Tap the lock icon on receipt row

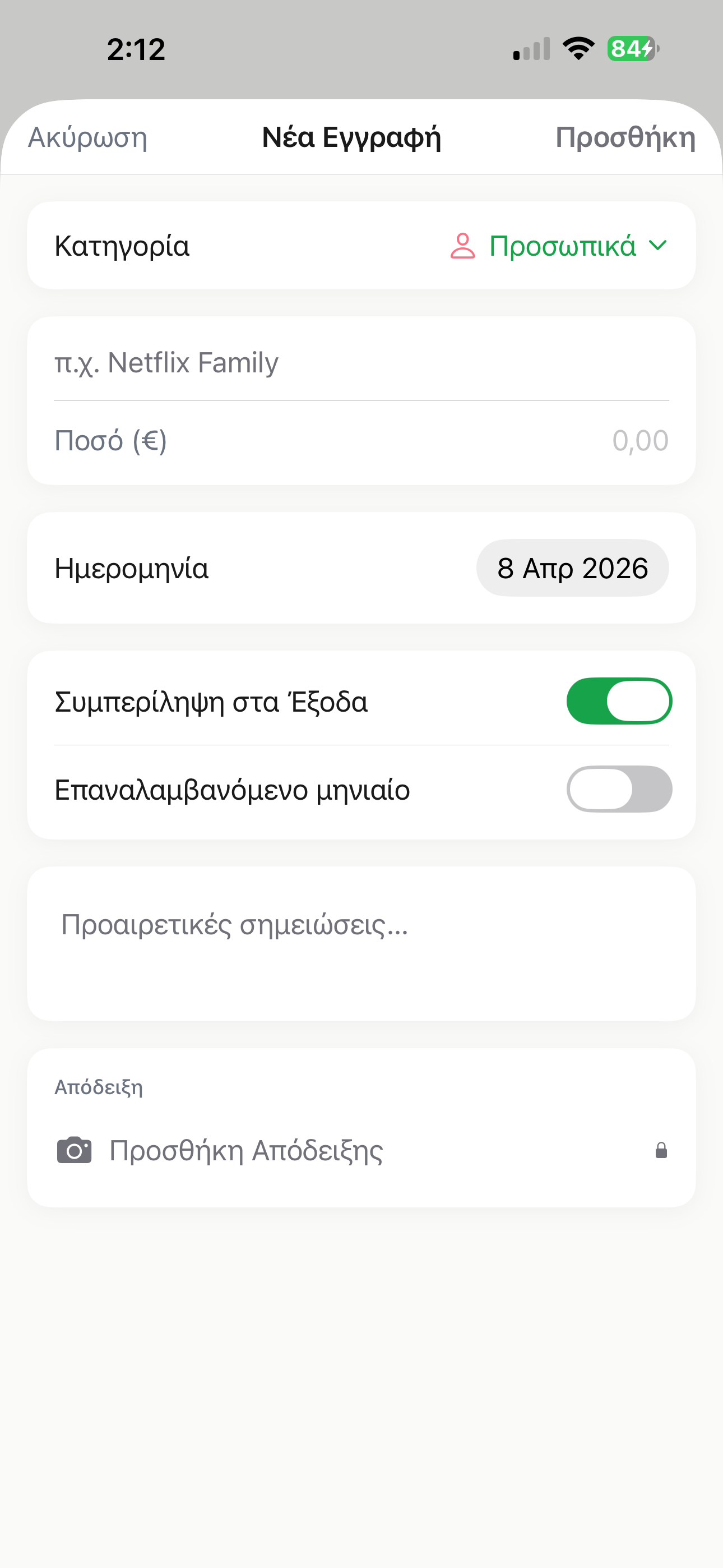coord(661,1150)
